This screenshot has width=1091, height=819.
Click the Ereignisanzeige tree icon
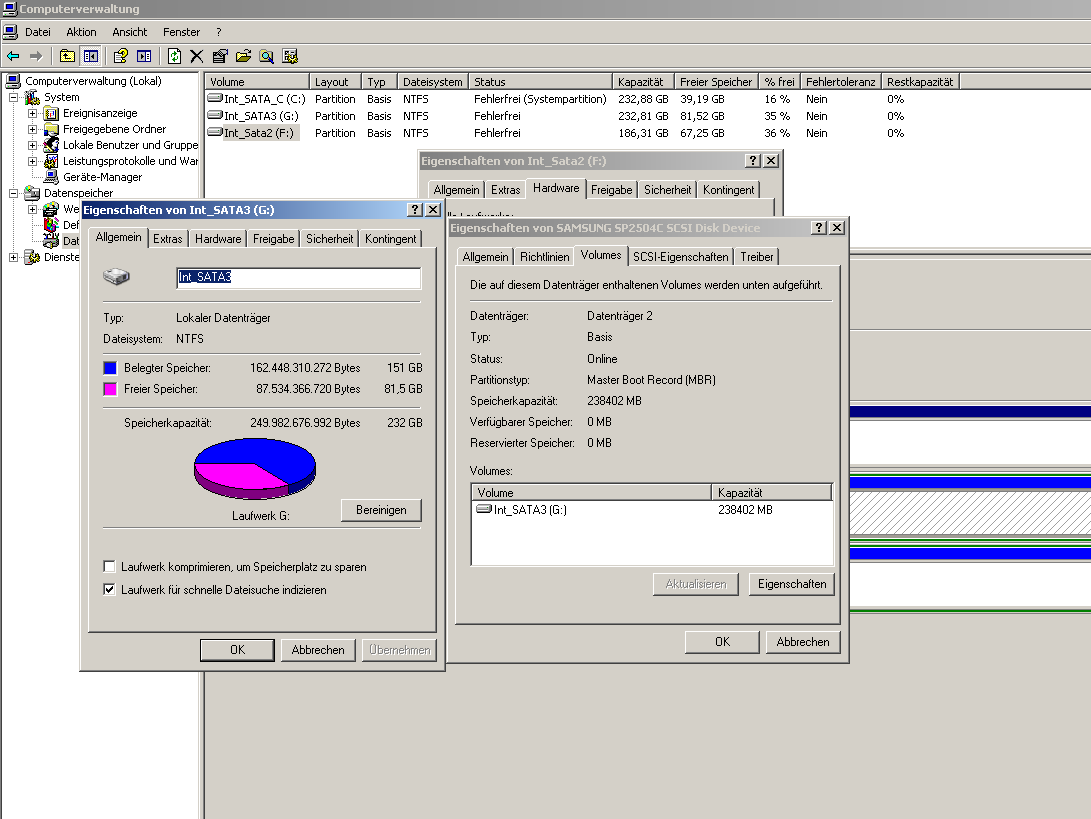[x=51, y=113]
